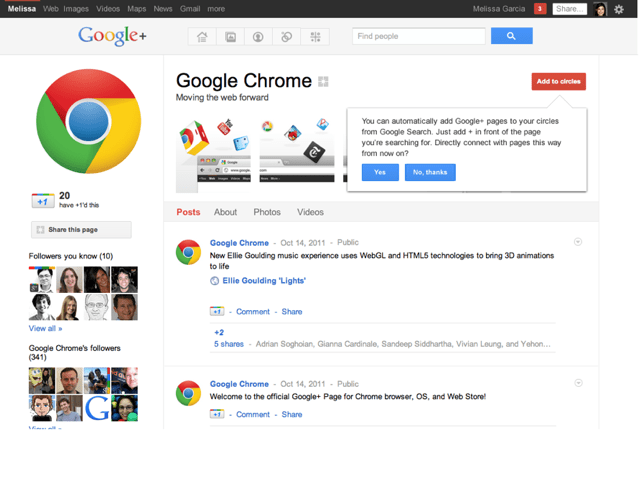This screenshot has height=481, width=639.
Task: Click Google Chrome author name on first post
Action: 239,243
